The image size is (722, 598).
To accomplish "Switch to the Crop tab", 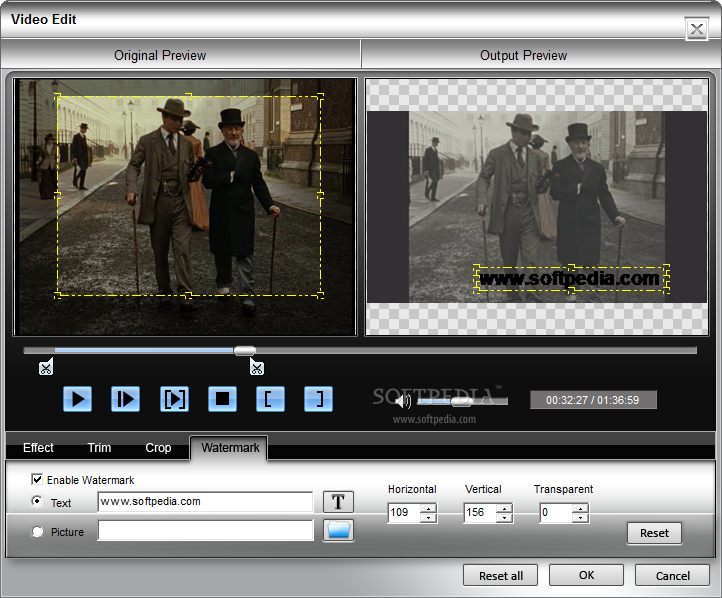I will 158,447.
